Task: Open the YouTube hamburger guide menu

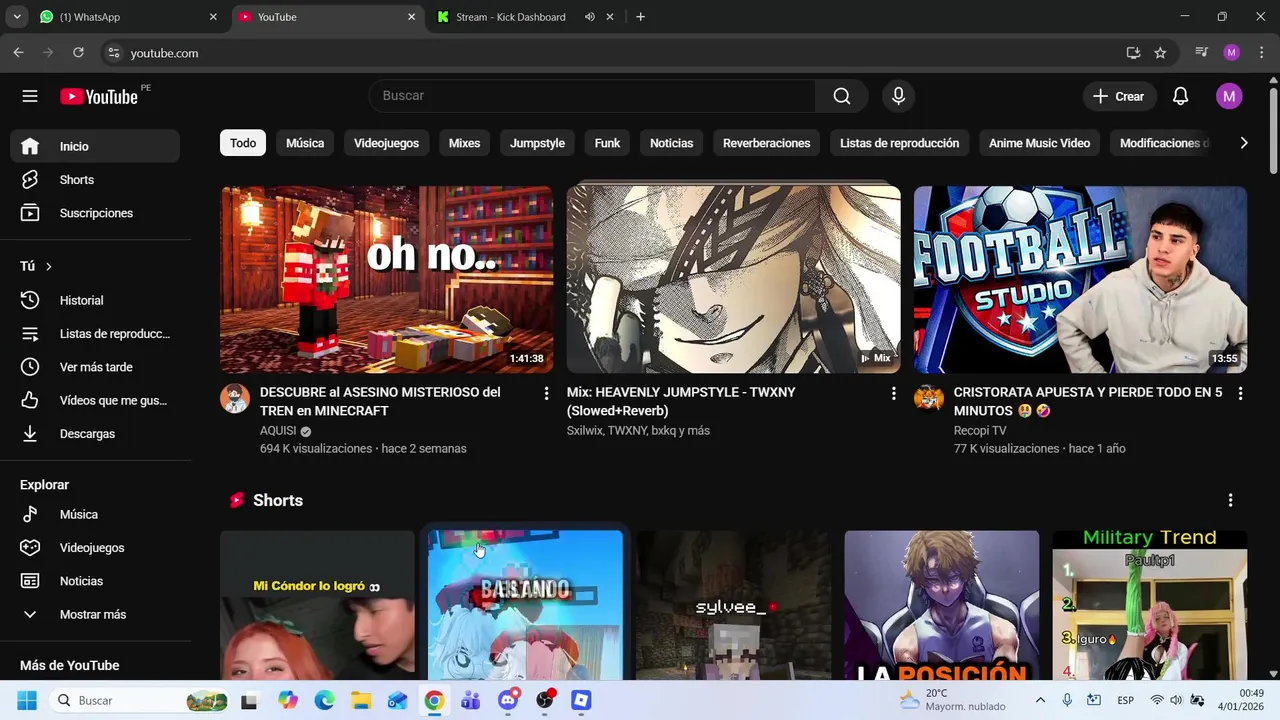Action: click(x=30, y=96)
